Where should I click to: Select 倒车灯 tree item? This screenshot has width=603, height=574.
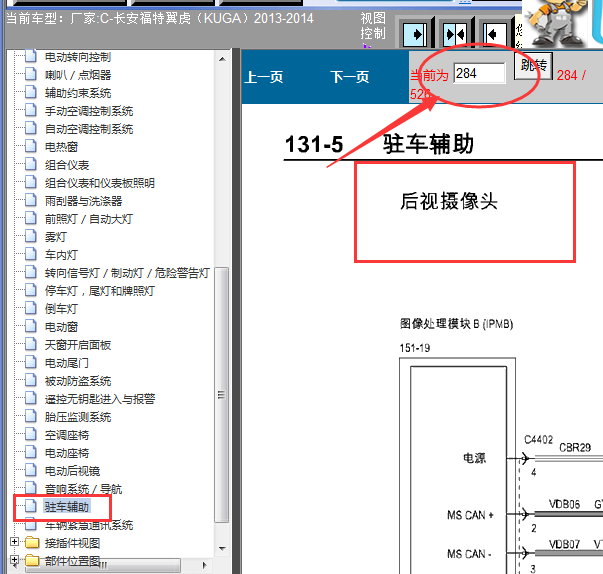coord(62,309)
